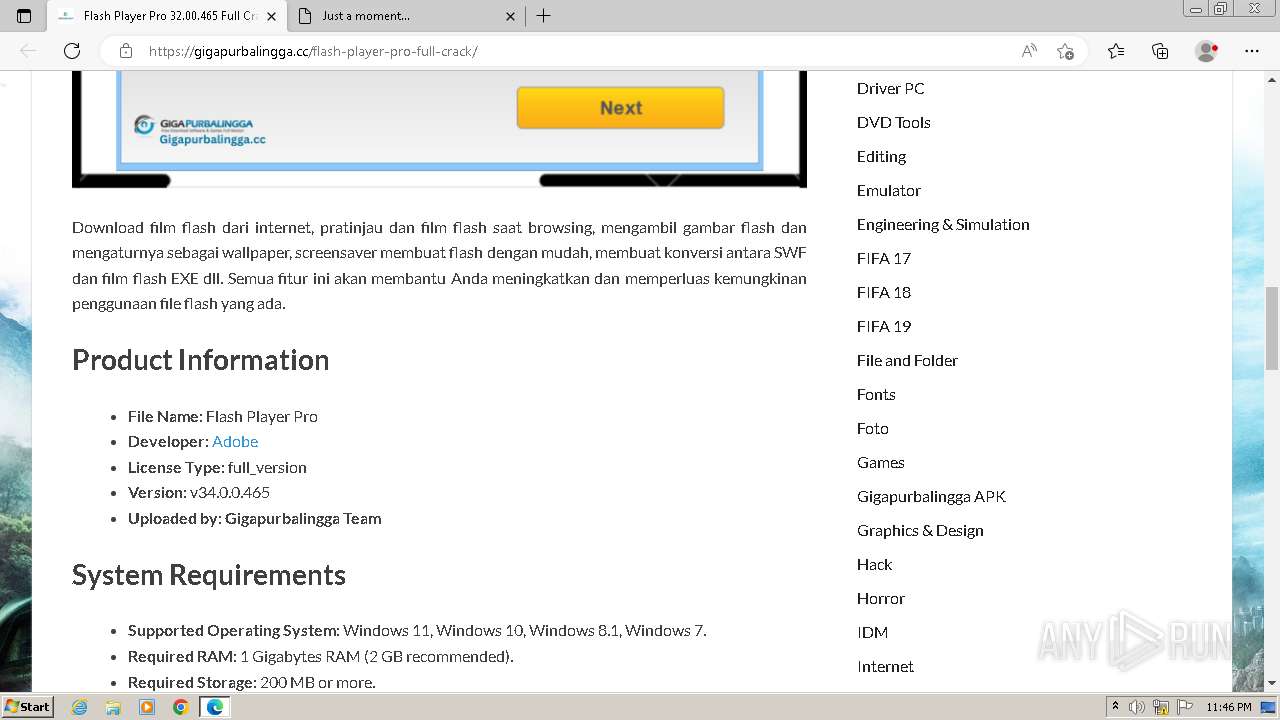
Task: Open a new tab with plus icon
Action: click(x=543, y=16)
